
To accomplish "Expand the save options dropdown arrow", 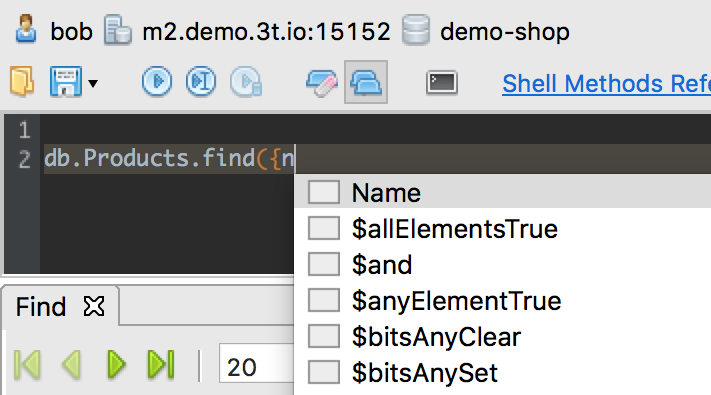I will tap(93, 83).
